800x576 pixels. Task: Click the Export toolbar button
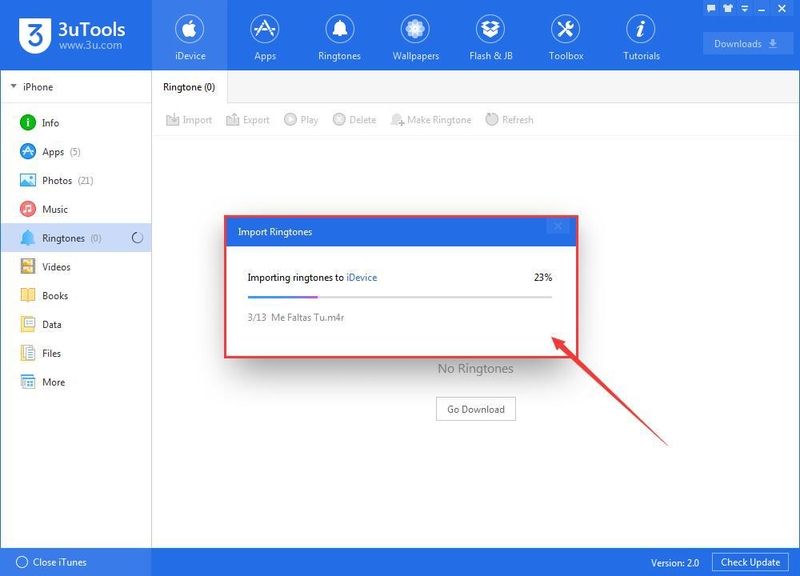pos(247,119)
